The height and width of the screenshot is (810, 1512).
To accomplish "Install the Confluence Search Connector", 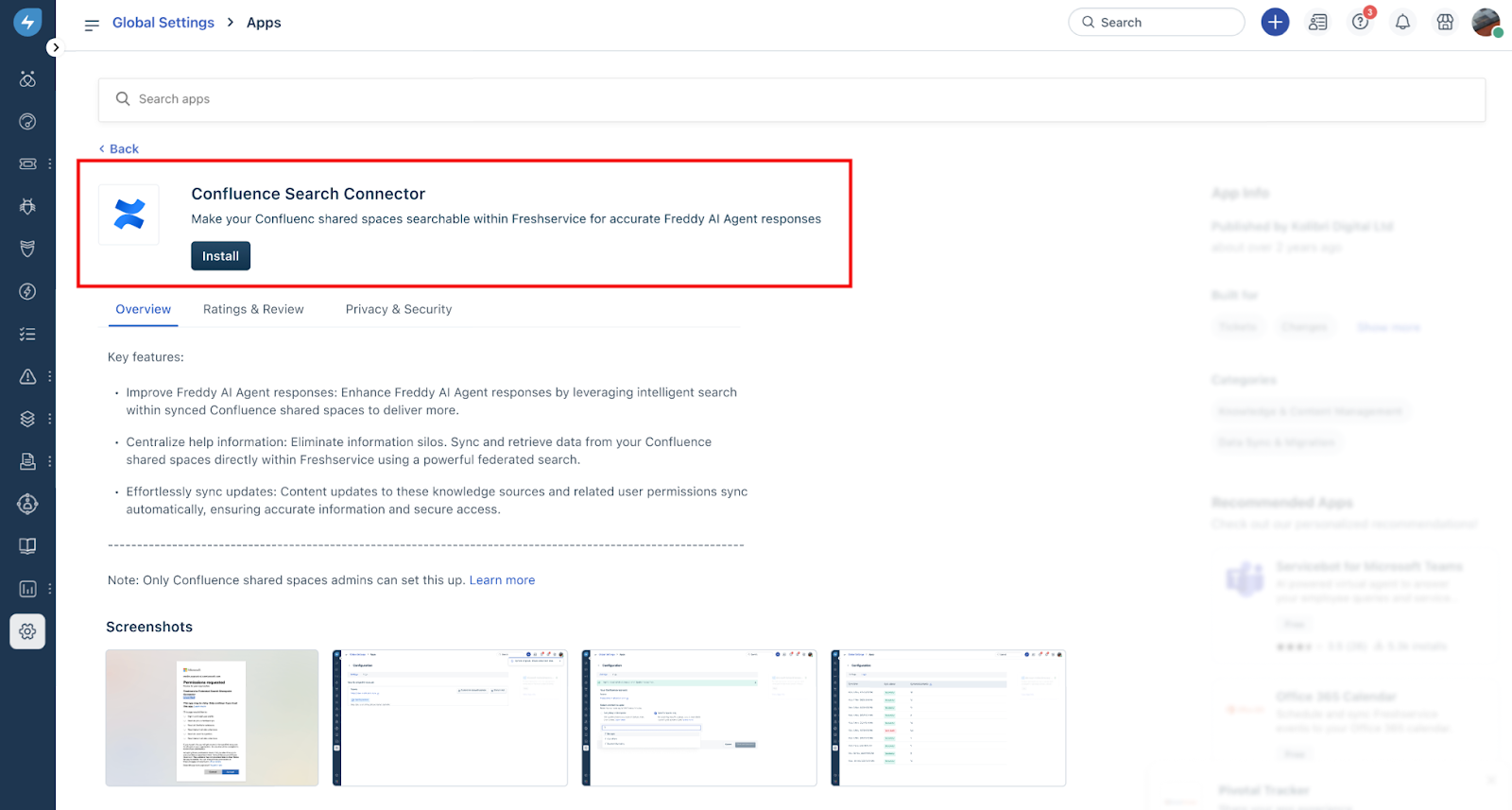I will tap(220, 256).
